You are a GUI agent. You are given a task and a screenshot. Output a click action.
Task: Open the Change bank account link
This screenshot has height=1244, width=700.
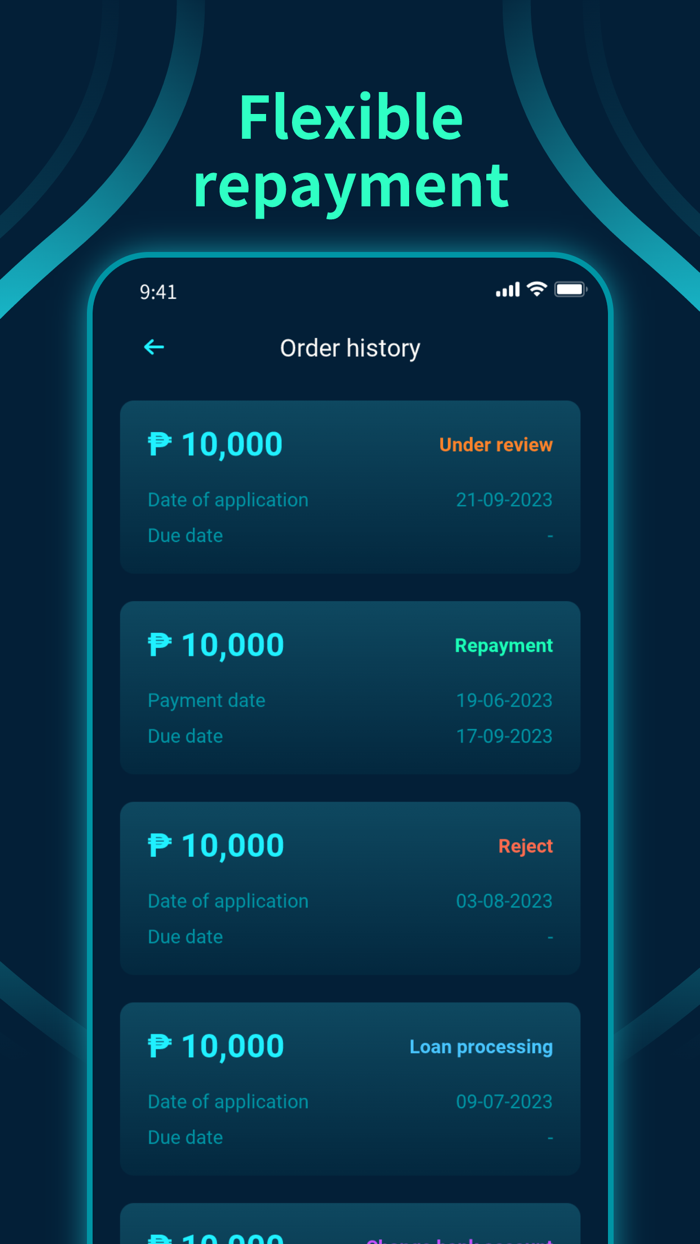(460, 1240)
